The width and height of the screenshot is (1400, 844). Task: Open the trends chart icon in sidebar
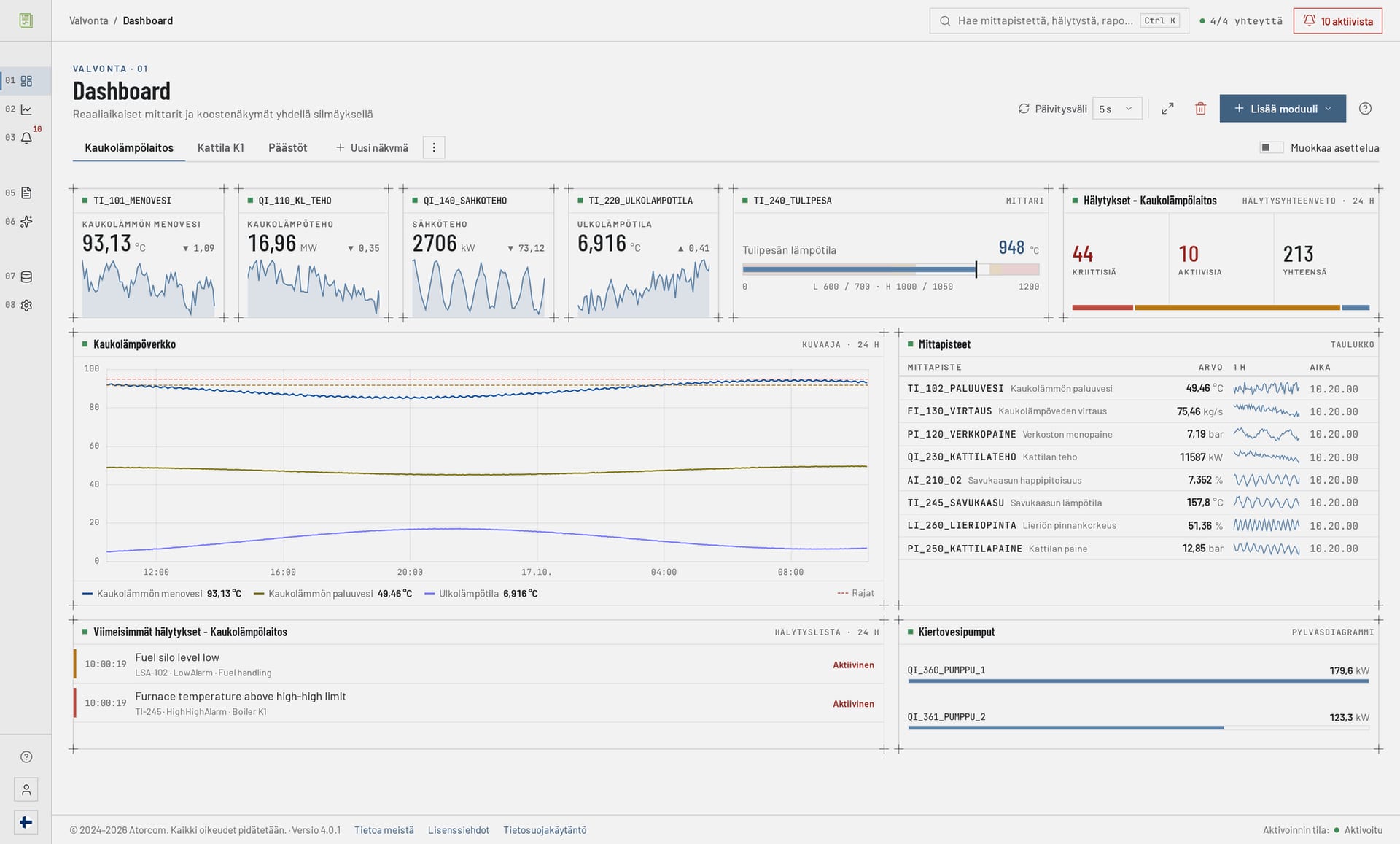[x=26, y=109]
